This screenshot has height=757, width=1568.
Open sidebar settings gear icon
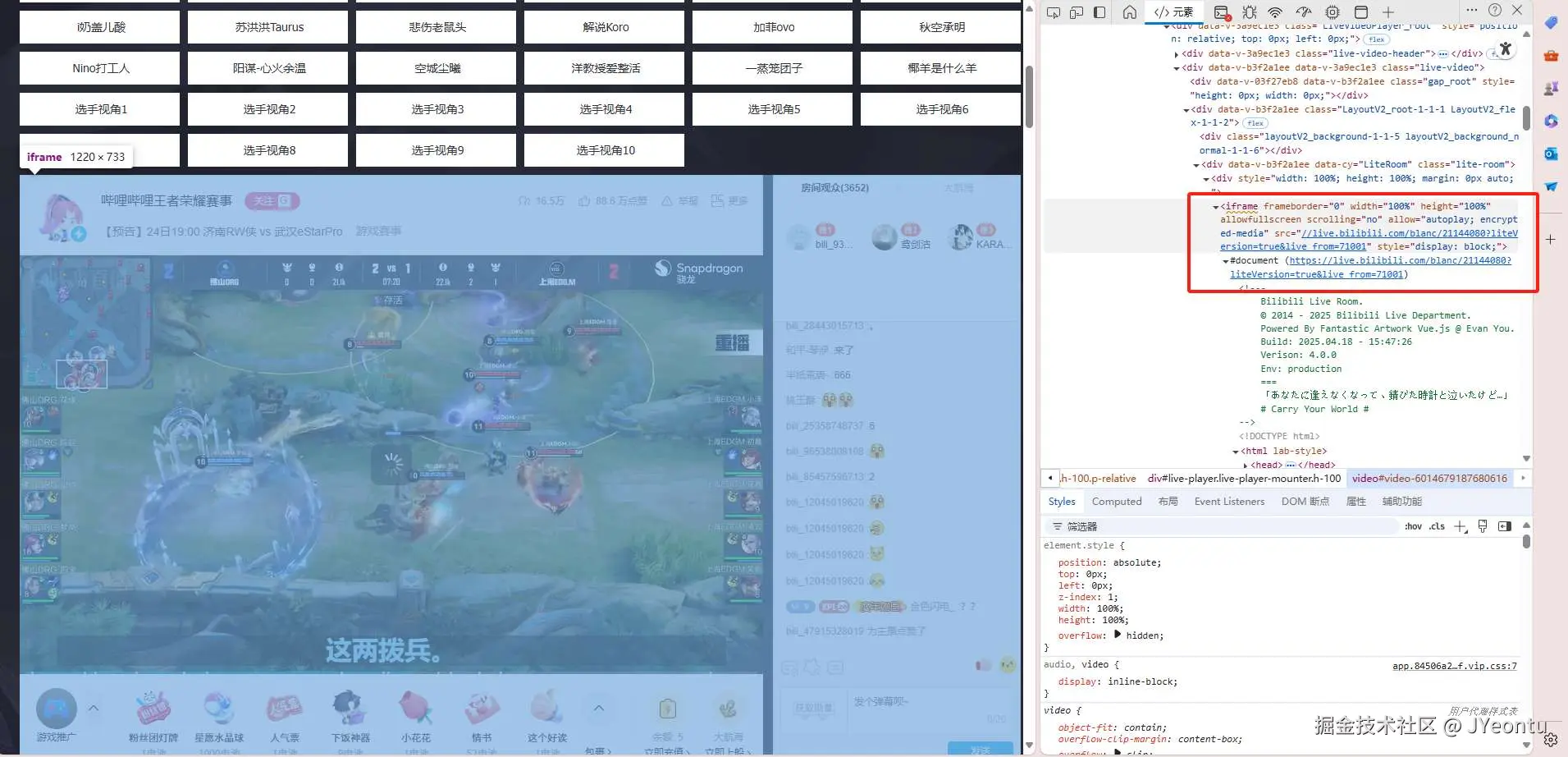[1551, 740]
